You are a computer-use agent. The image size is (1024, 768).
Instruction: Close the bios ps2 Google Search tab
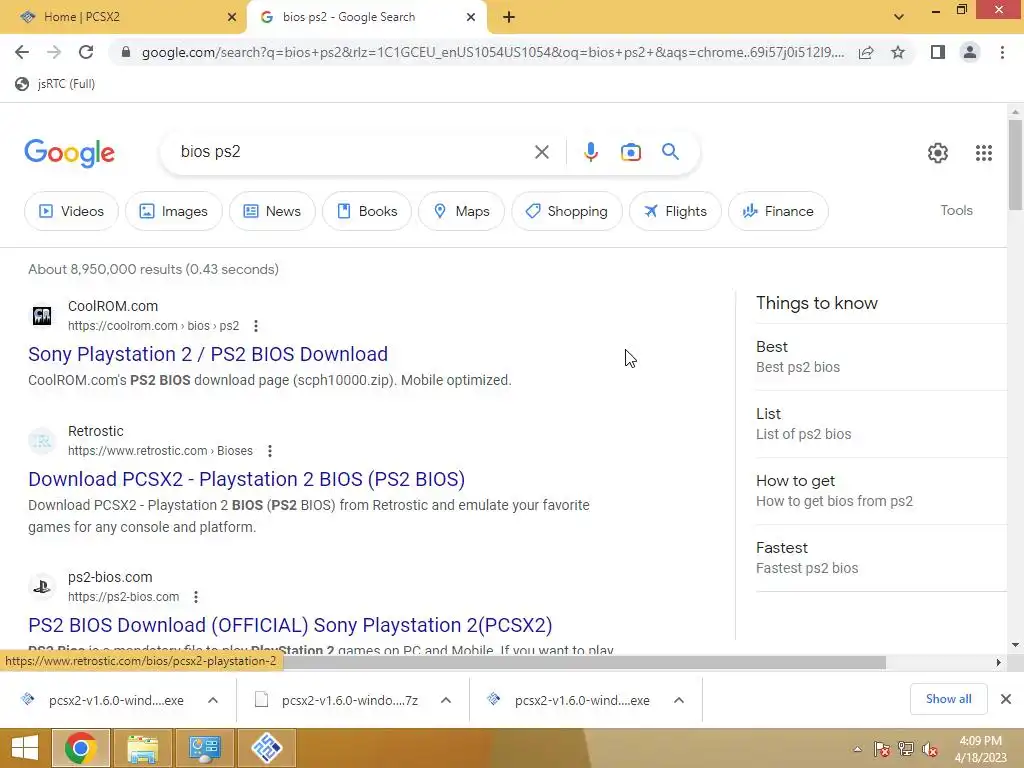click(471, 17)
